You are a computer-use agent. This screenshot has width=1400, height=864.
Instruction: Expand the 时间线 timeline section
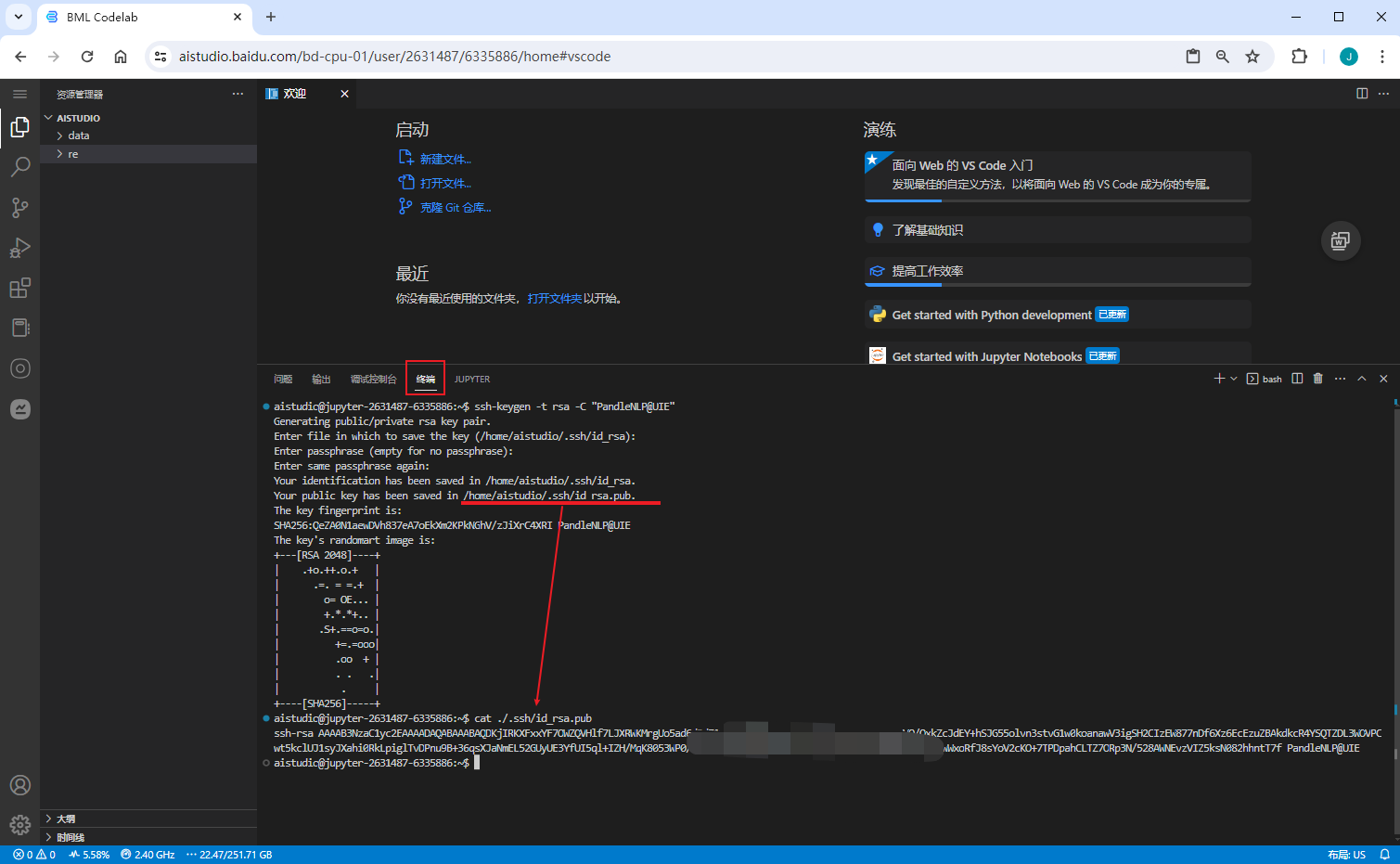[148, 837]
